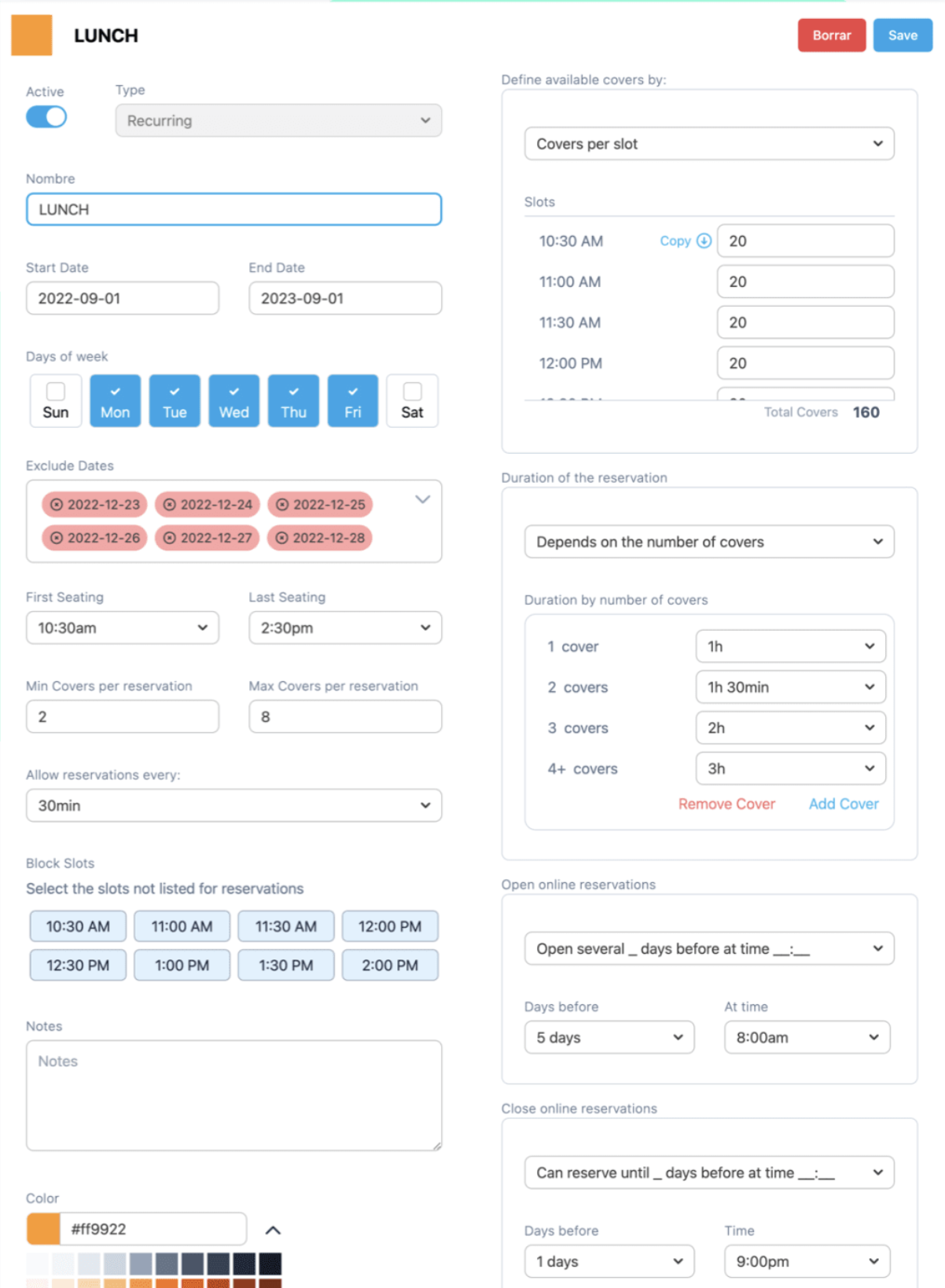Click the Copy down arrow icon in Slots
Image resolution: width=945 pixels, height=1288 pixels.
pos(704,241)
